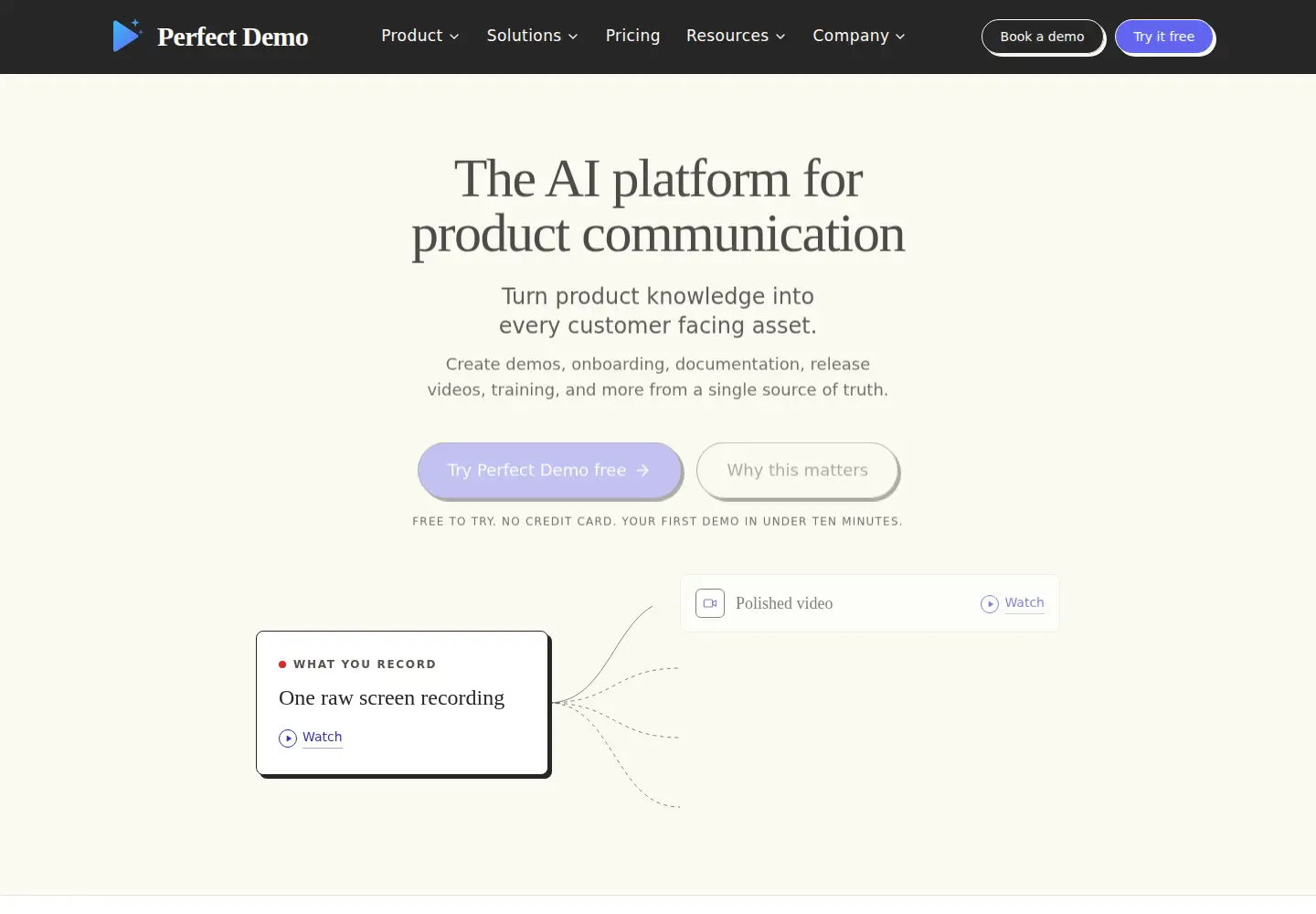Viewport: 1316px width, 914px height.
Task: Expand the Solutions dropdown chevron
Action: pos(573,37)
